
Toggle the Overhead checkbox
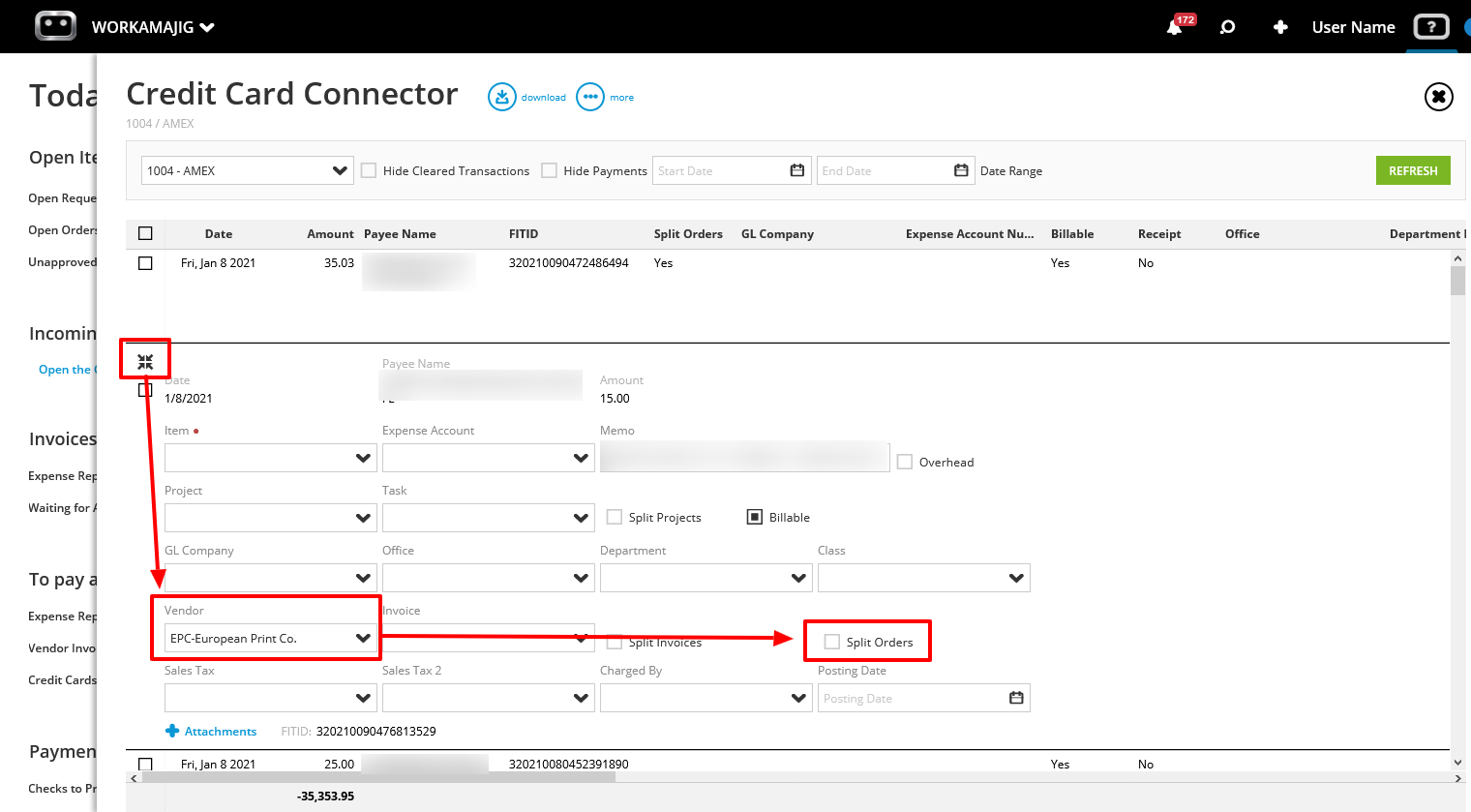(x=905, y=462)
